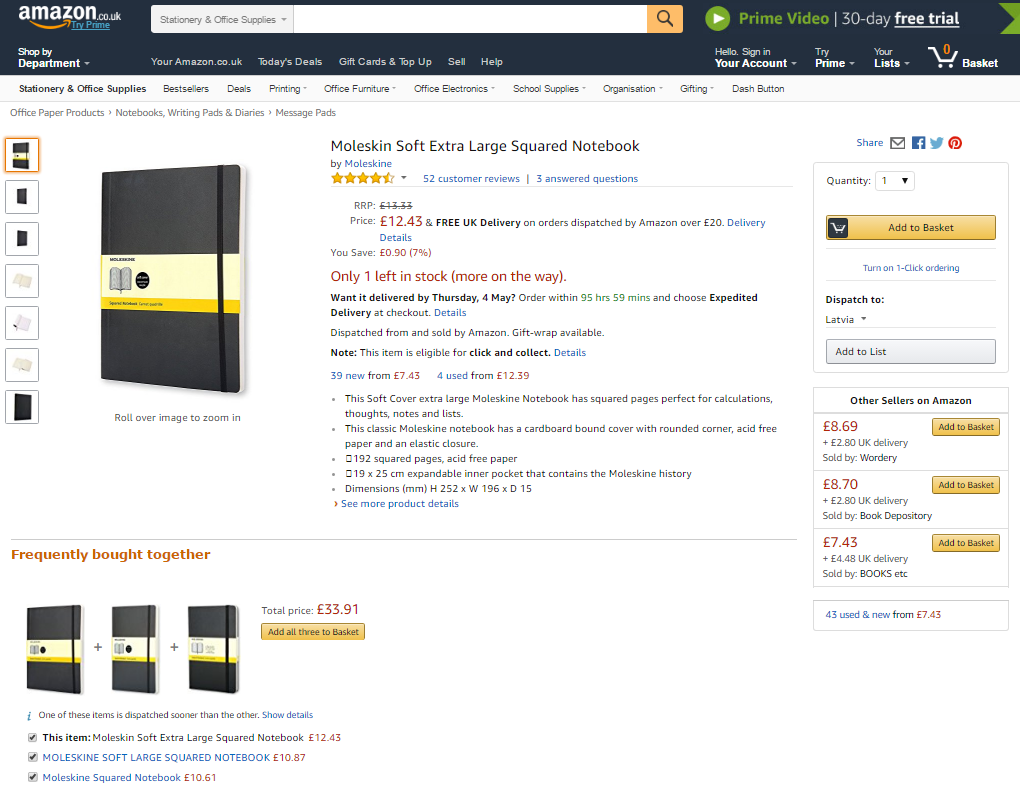Add the £7.43 BOOKS etc offer to basket
The width and height of the screenshot is (1020, 796).
966,543
